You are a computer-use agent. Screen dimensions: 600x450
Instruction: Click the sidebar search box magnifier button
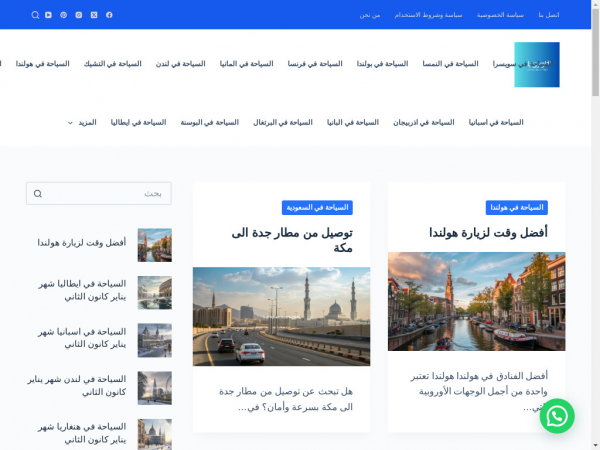pos(38,194)
